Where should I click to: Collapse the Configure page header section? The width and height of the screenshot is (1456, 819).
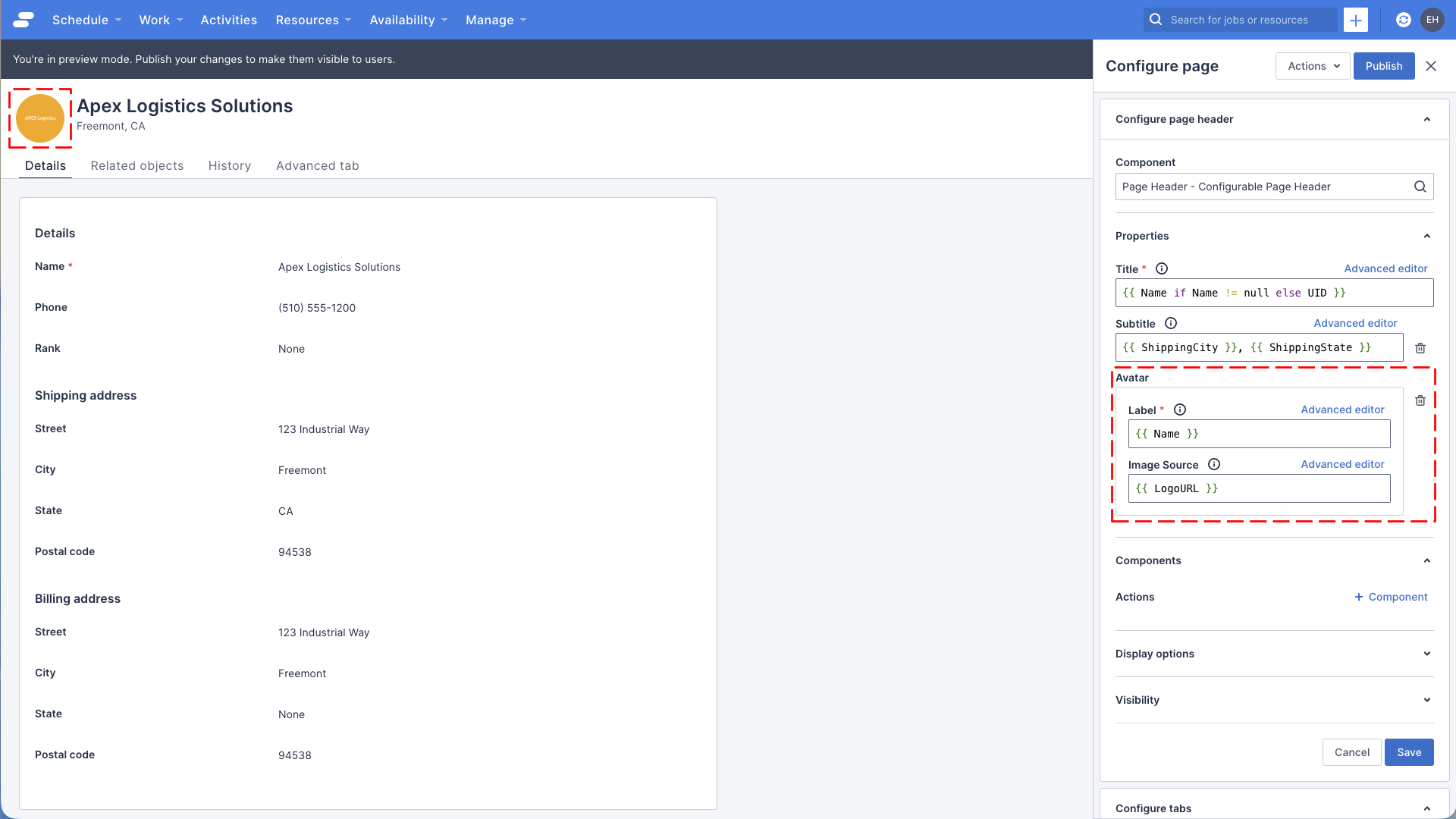1427,119
